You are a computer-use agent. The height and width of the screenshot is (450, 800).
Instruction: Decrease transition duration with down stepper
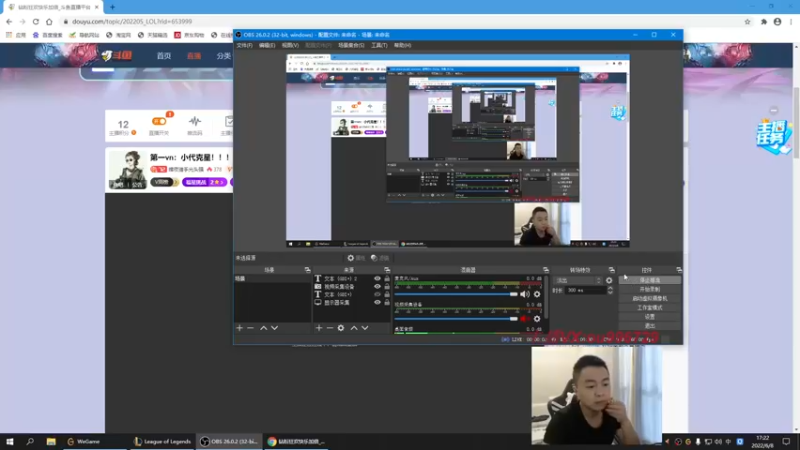point(610,292)
